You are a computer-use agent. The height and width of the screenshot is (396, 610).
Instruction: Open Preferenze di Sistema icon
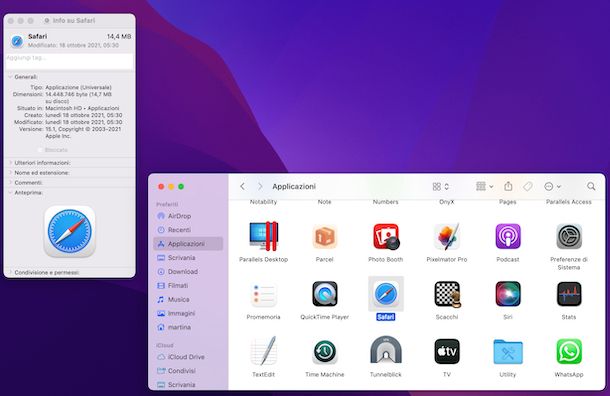[569, 236]
